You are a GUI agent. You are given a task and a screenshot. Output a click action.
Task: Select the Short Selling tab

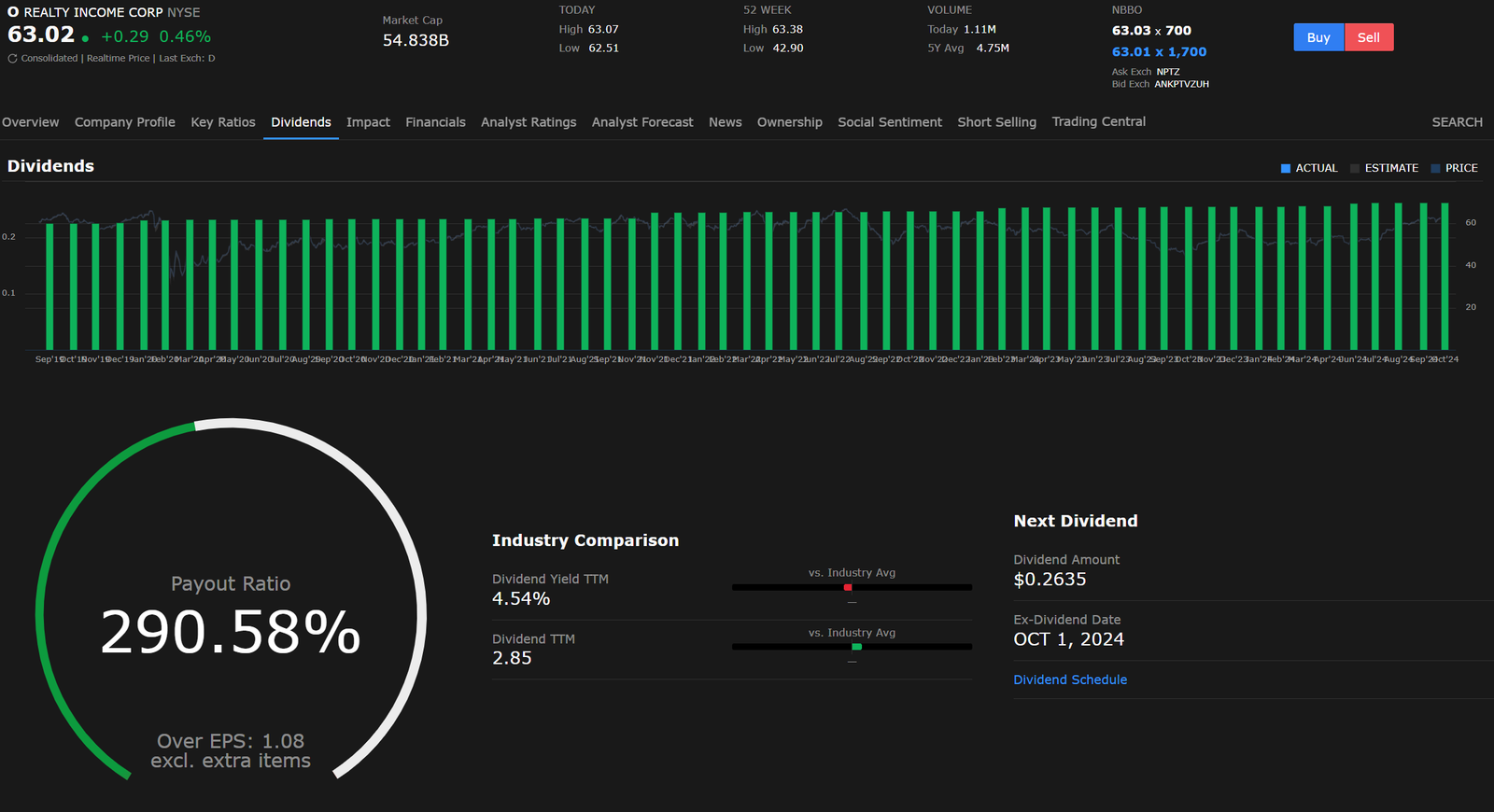point(996,122)
